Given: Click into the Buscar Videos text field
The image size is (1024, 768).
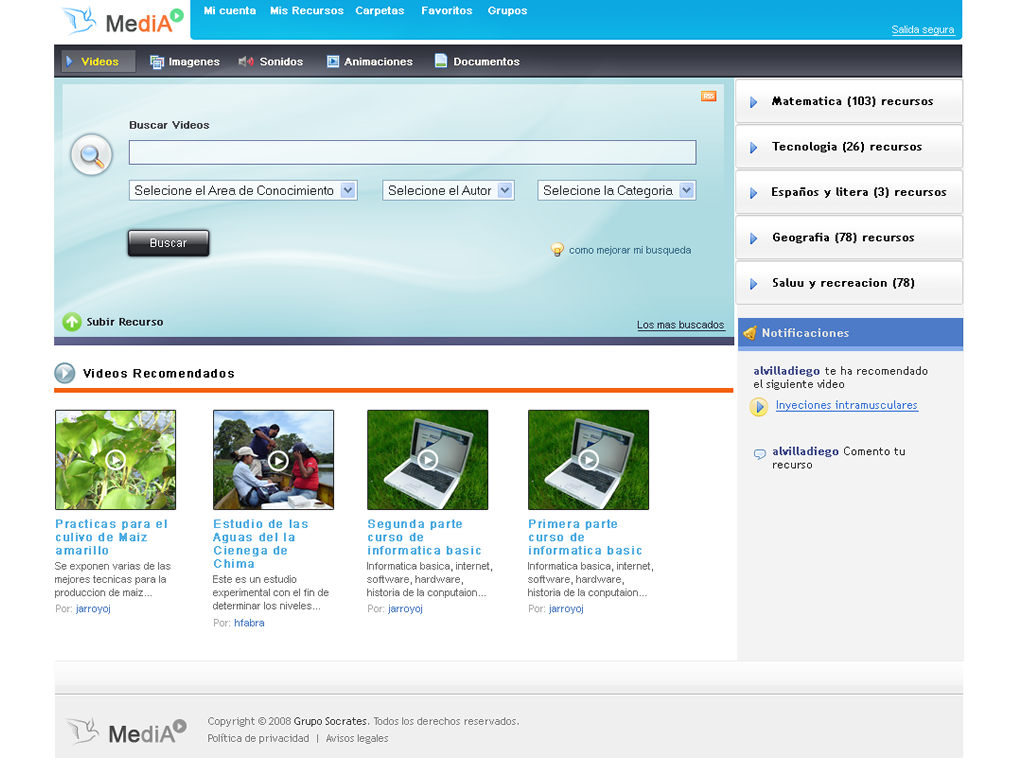Looking at the screenshot, I should click(x=412, y=152).
